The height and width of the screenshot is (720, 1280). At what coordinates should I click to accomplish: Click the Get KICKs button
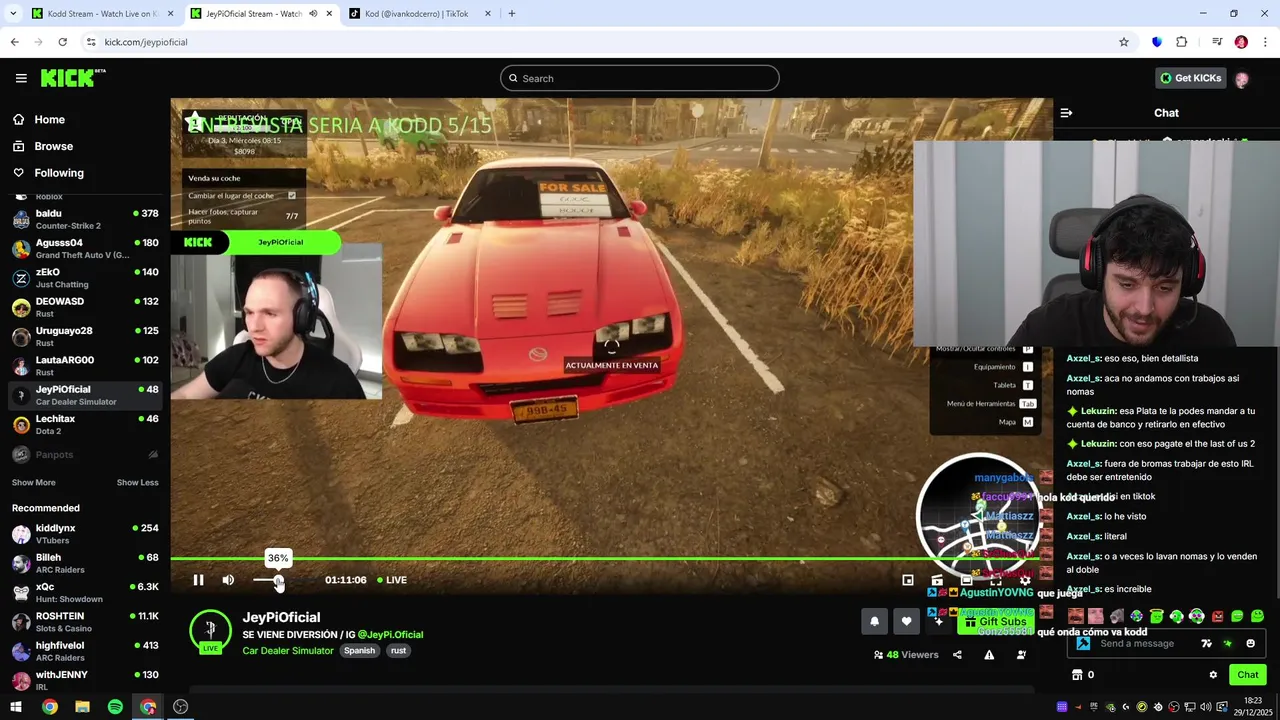[x=1190, y=78]
